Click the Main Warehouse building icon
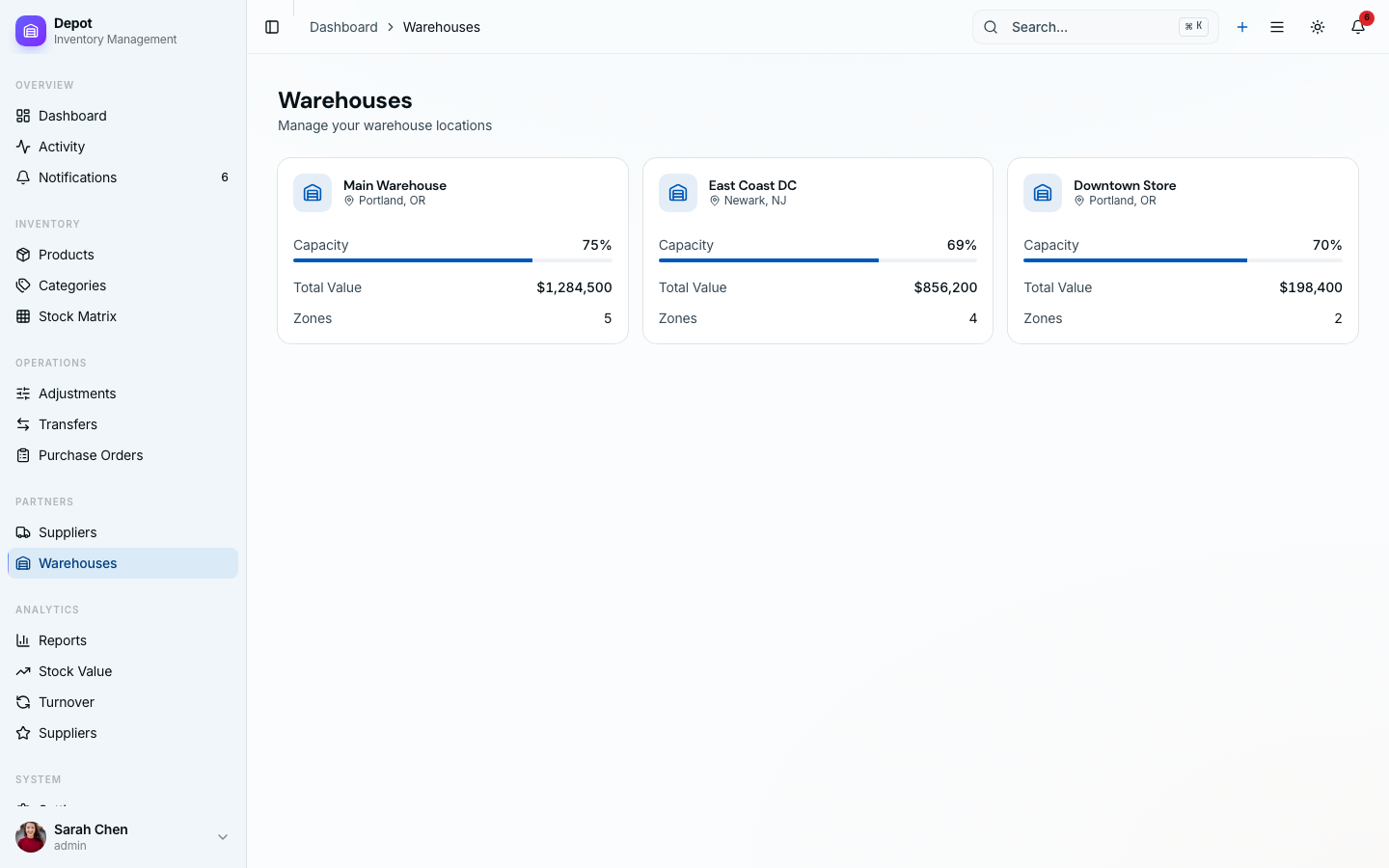This screenshot has height=868, width=1389. point(313,193)
